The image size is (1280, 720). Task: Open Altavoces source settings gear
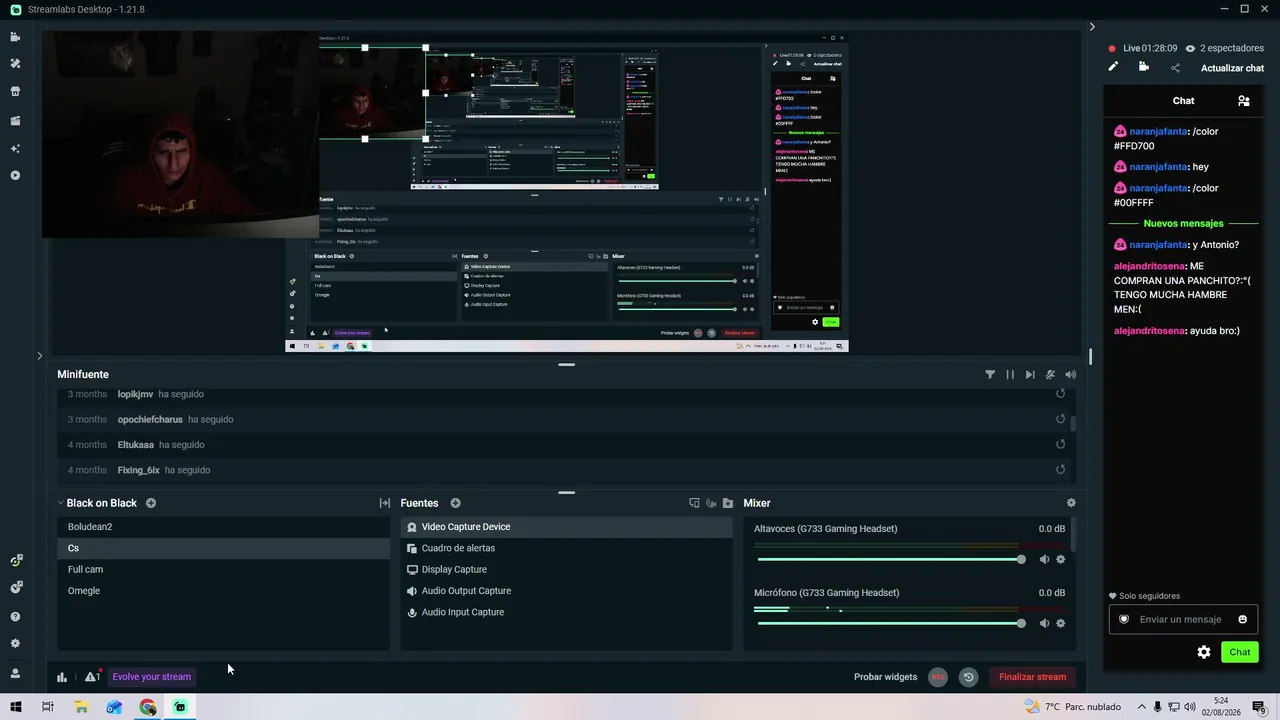pos(1061,559)
